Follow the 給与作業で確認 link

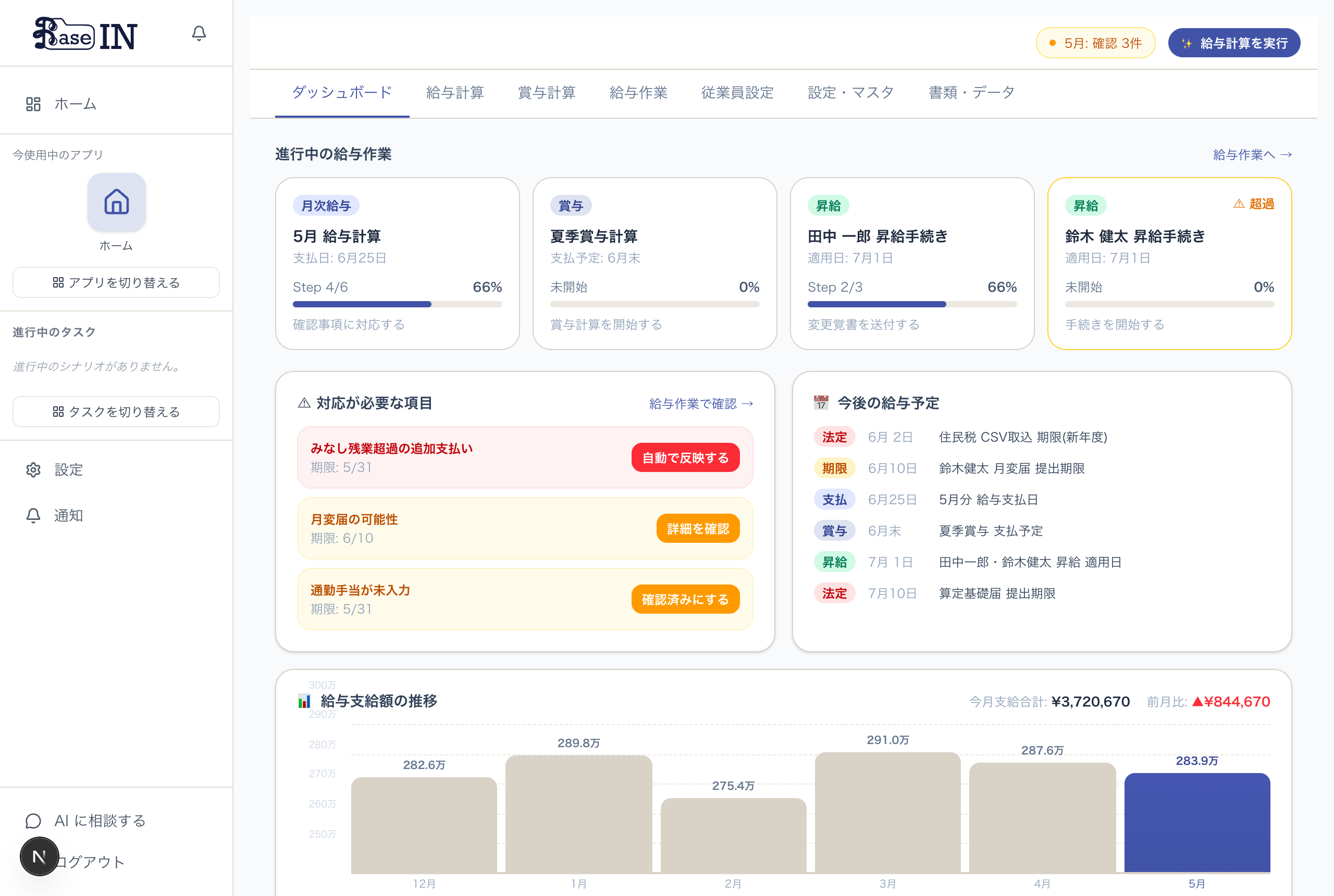coord(701,404)
